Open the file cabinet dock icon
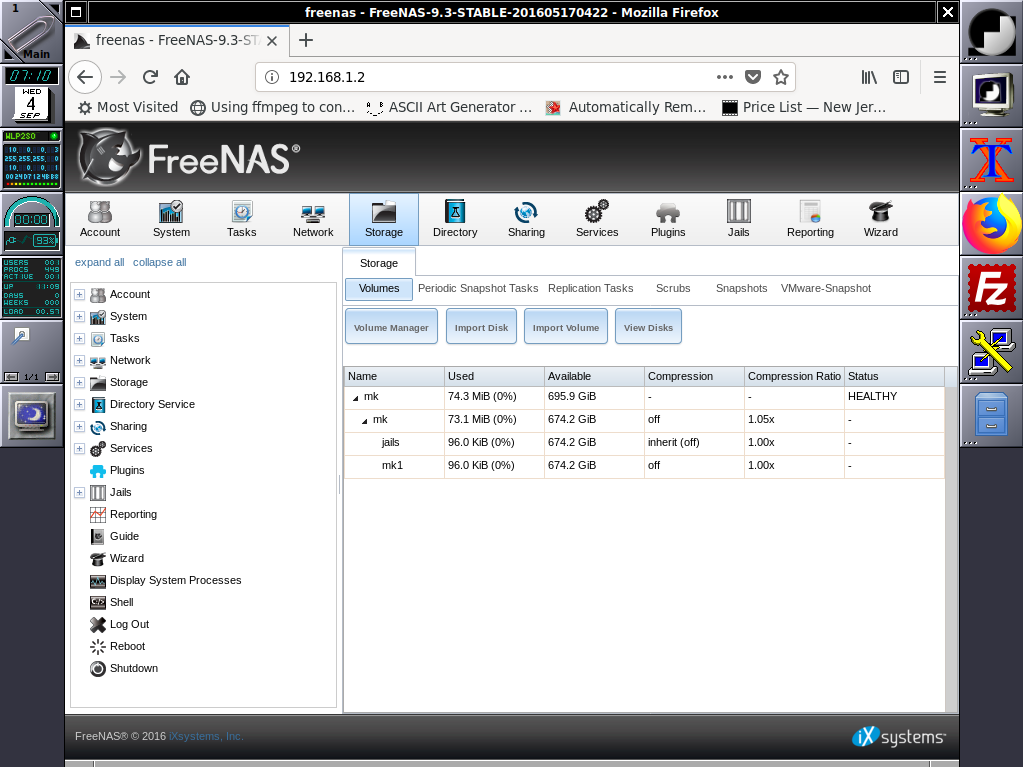 (x=991, y=414)
